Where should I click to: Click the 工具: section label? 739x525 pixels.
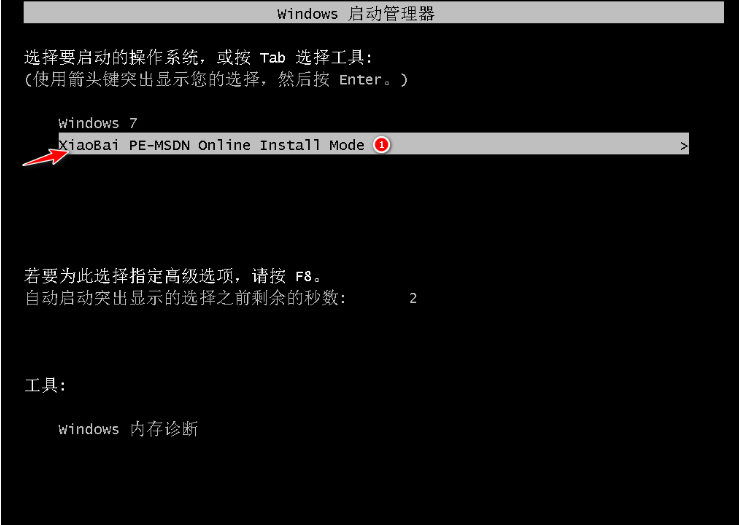[x=45, y=386]
